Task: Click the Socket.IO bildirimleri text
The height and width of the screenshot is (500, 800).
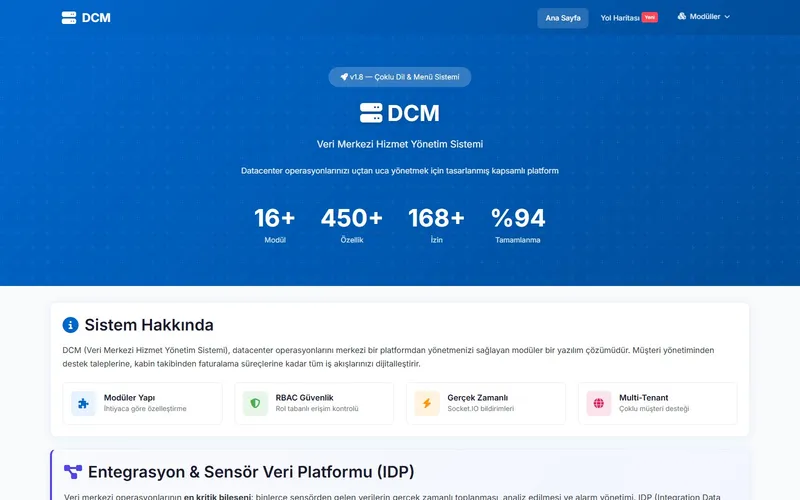Action: 481,409
